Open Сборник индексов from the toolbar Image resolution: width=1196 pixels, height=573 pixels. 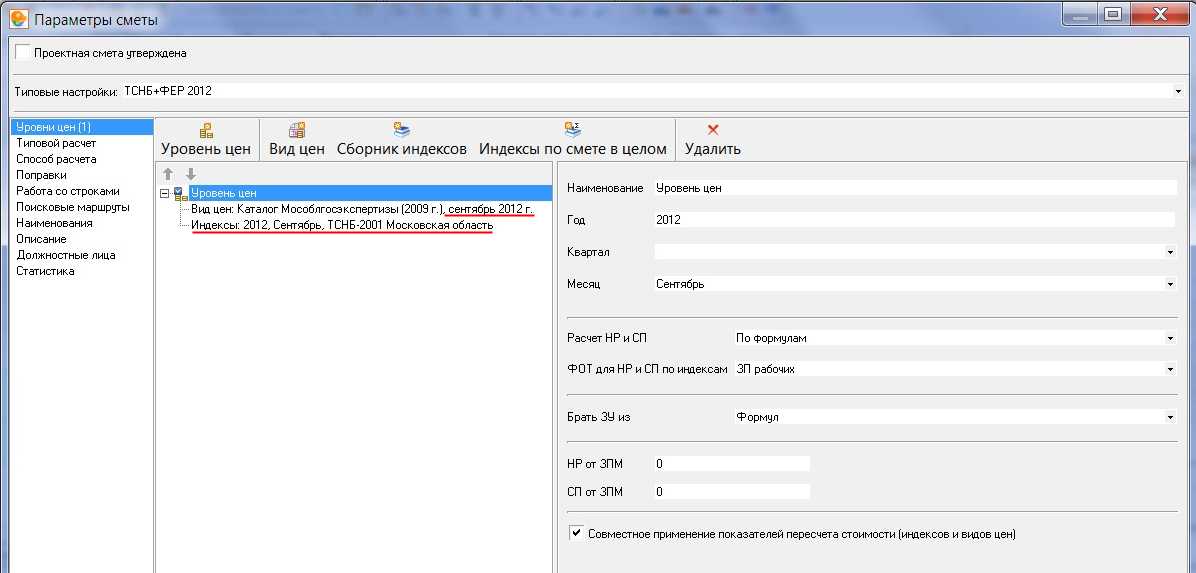coord(402,130)
